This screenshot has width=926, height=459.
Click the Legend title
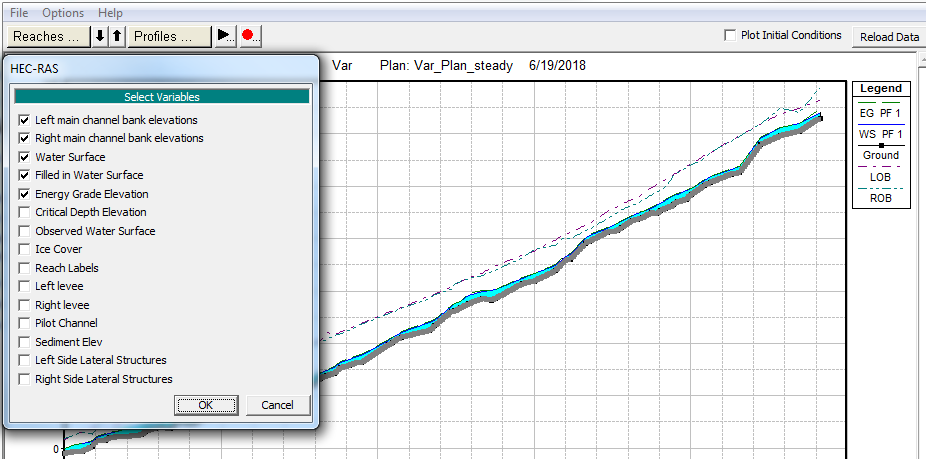[x=881, y=89]
